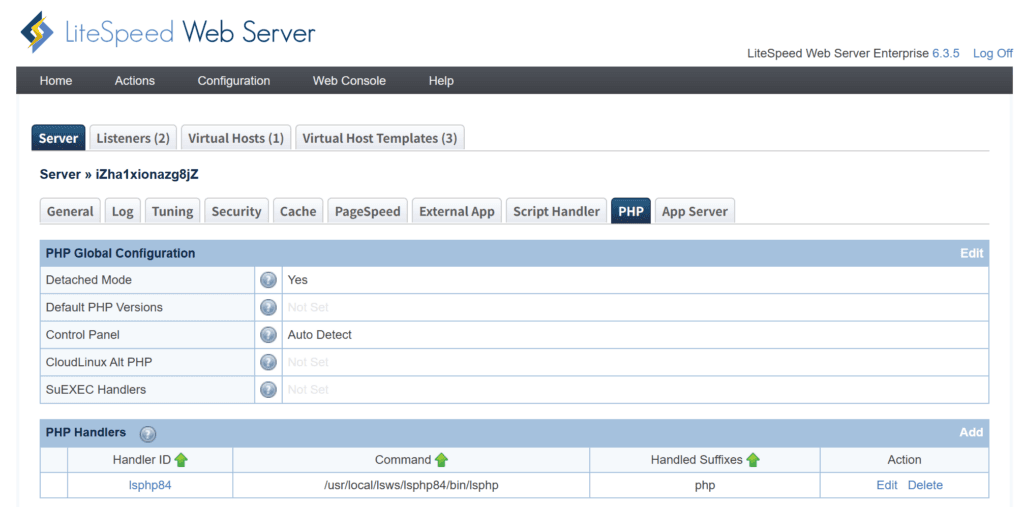
Task: Open the Cache sub-tab
Action: (x=298, y=211)
